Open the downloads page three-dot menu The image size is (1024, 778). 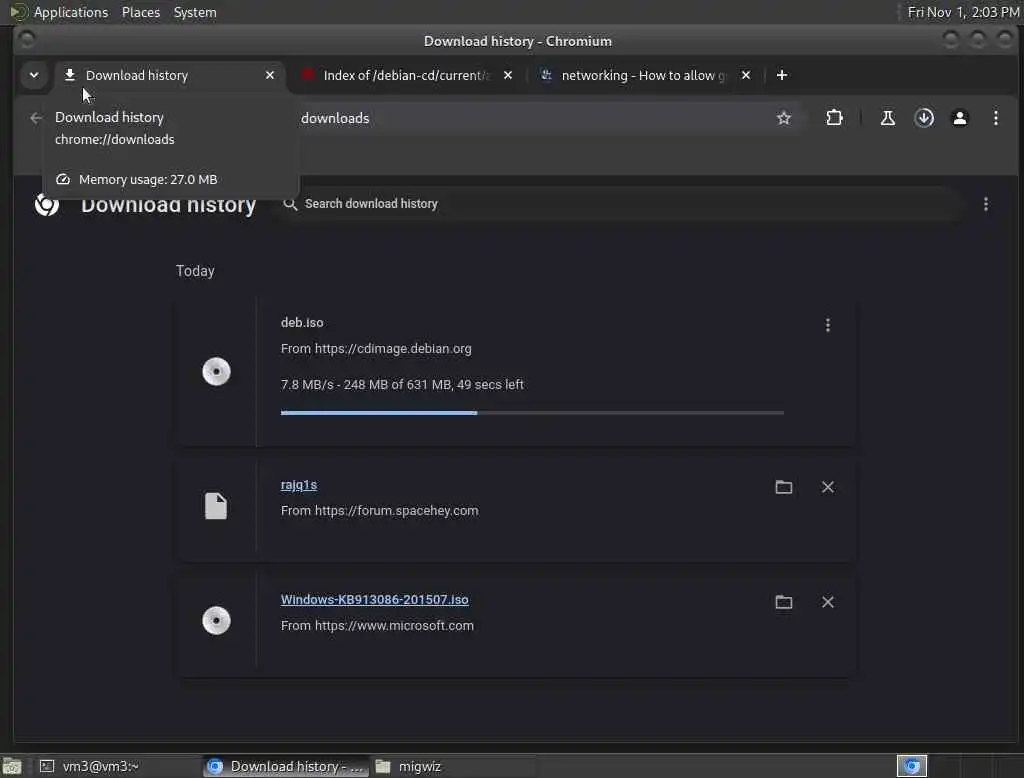(x=985, y=204)
